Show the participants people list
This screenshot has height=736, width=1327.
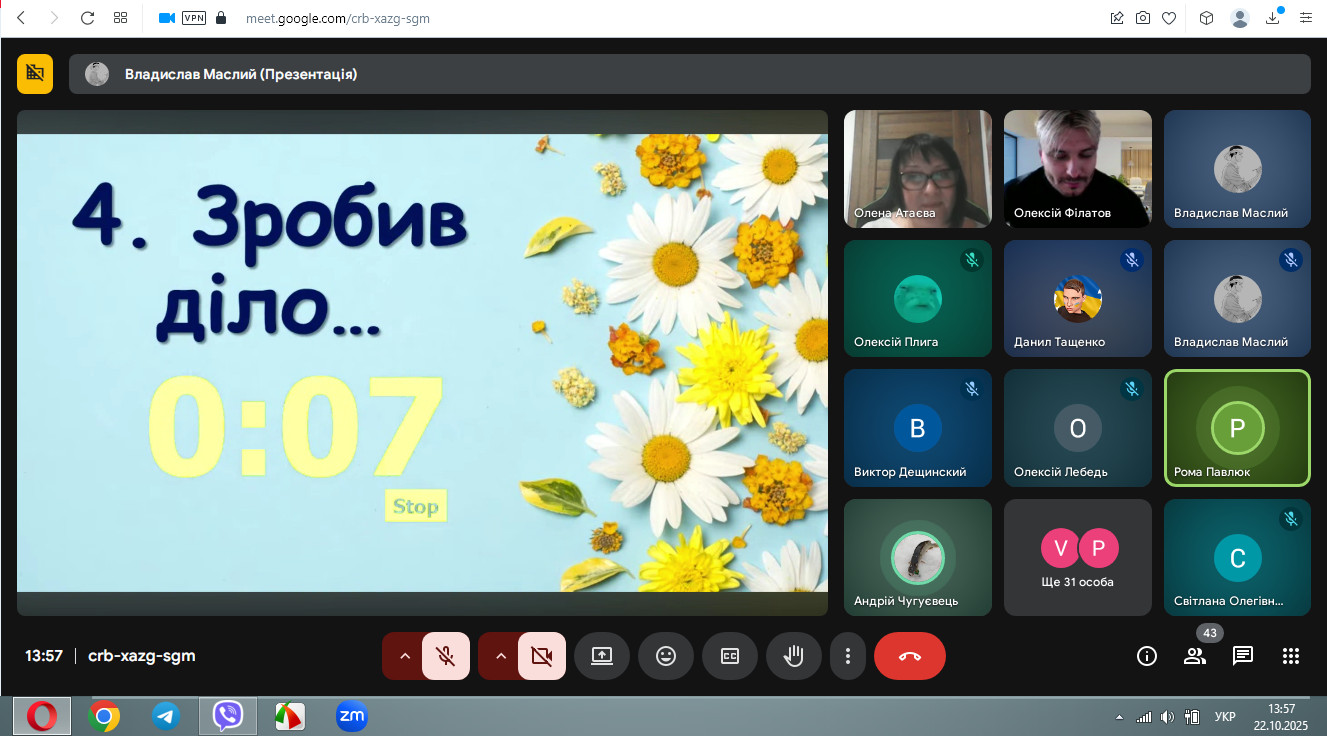tap(1195, 656)
